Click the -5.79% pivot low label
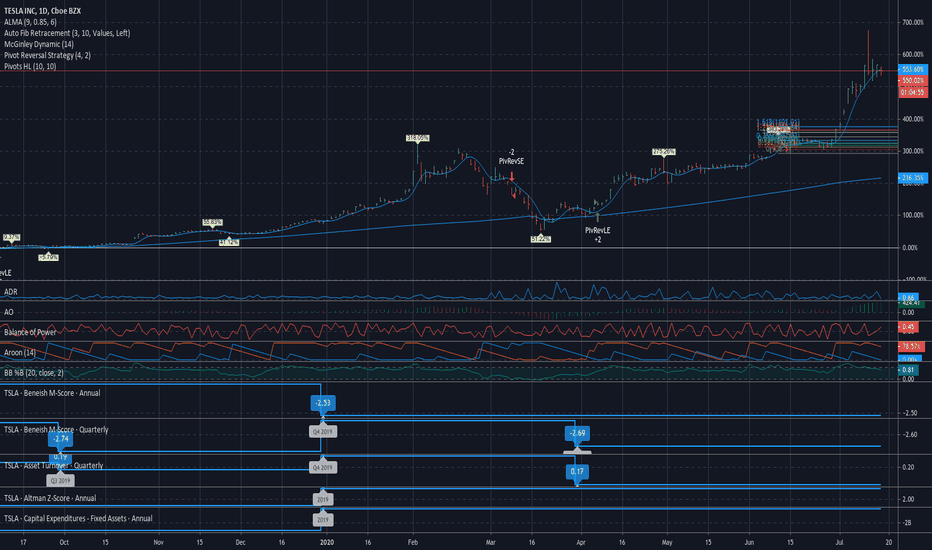 (48, 257)
